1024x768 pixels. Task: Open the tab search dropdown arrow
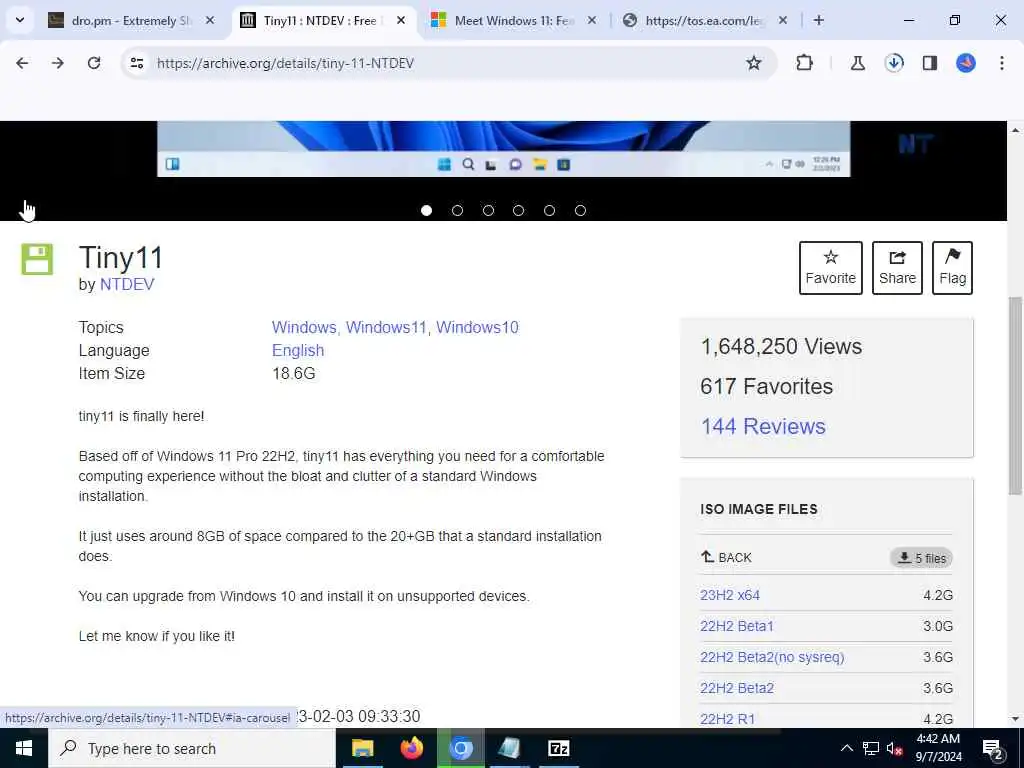[x=20, y=20]
